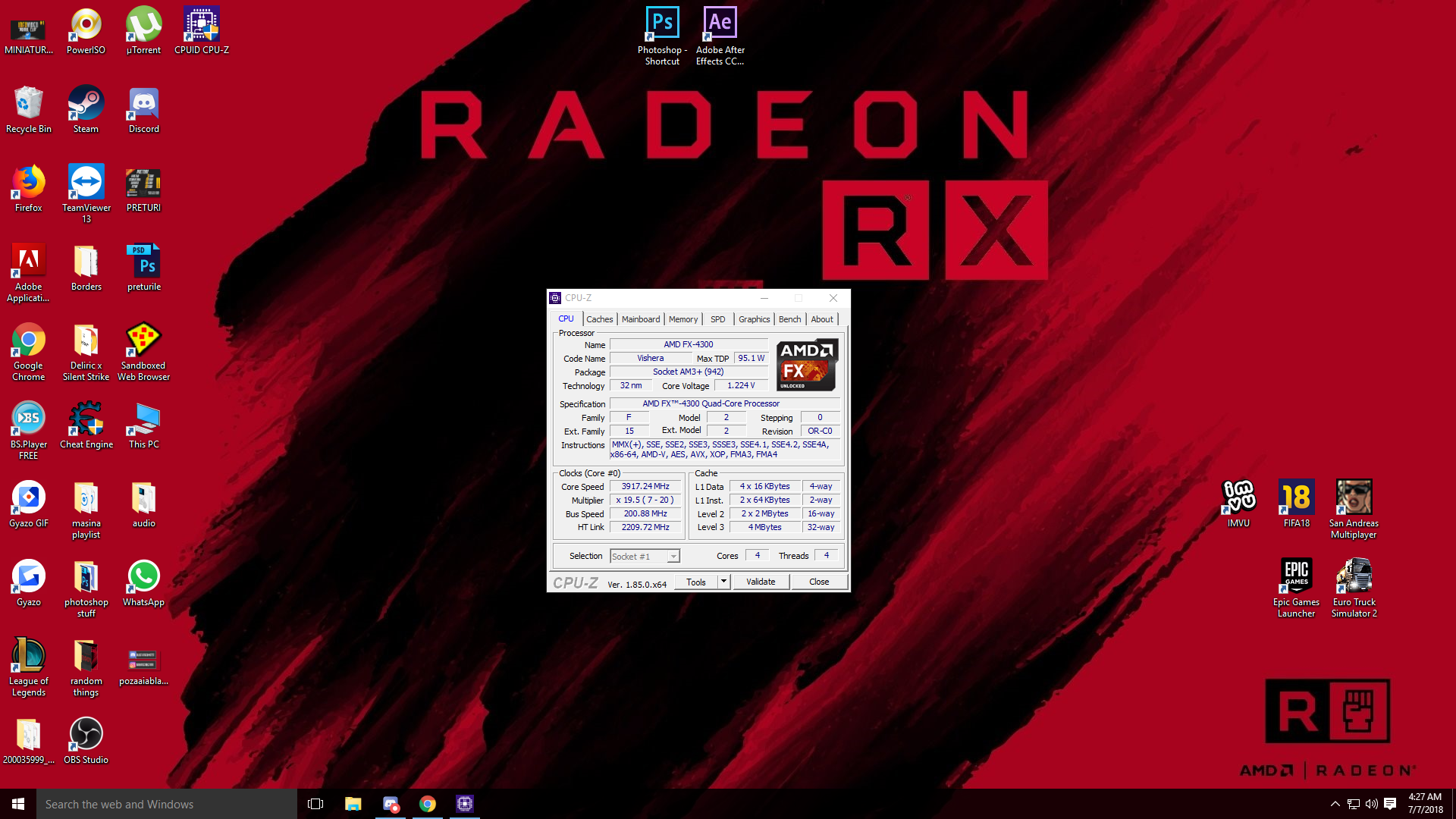Open the Task View taskbar button
Screen dimensions: 1456x819
(315, 804)
